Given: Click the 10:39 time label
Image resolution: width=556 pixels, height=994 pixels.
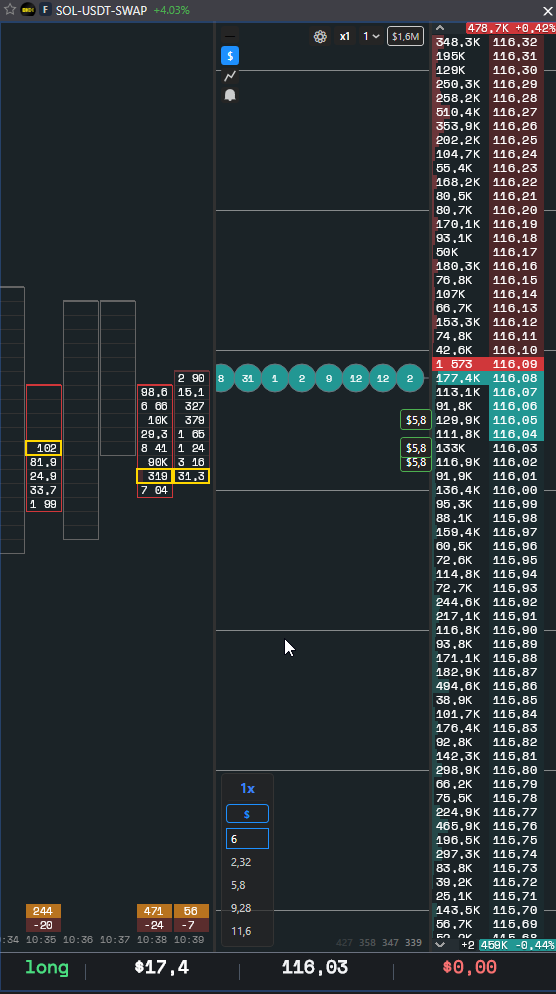Looking at the screenshot, I should coord(188,939).
